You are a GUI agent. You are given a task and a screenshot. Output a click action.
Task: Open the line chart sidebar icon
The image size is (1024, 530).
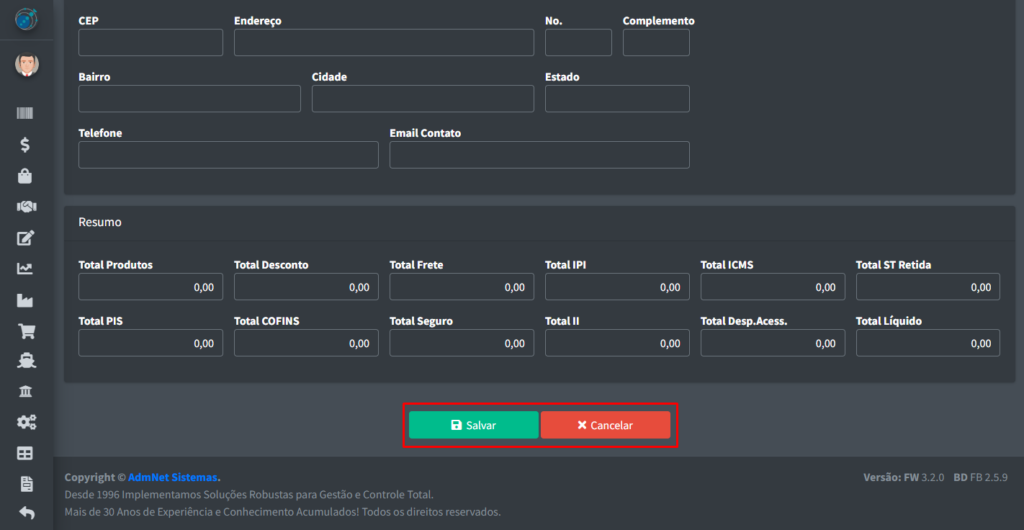pyautogui.click(x=26, y=268)
